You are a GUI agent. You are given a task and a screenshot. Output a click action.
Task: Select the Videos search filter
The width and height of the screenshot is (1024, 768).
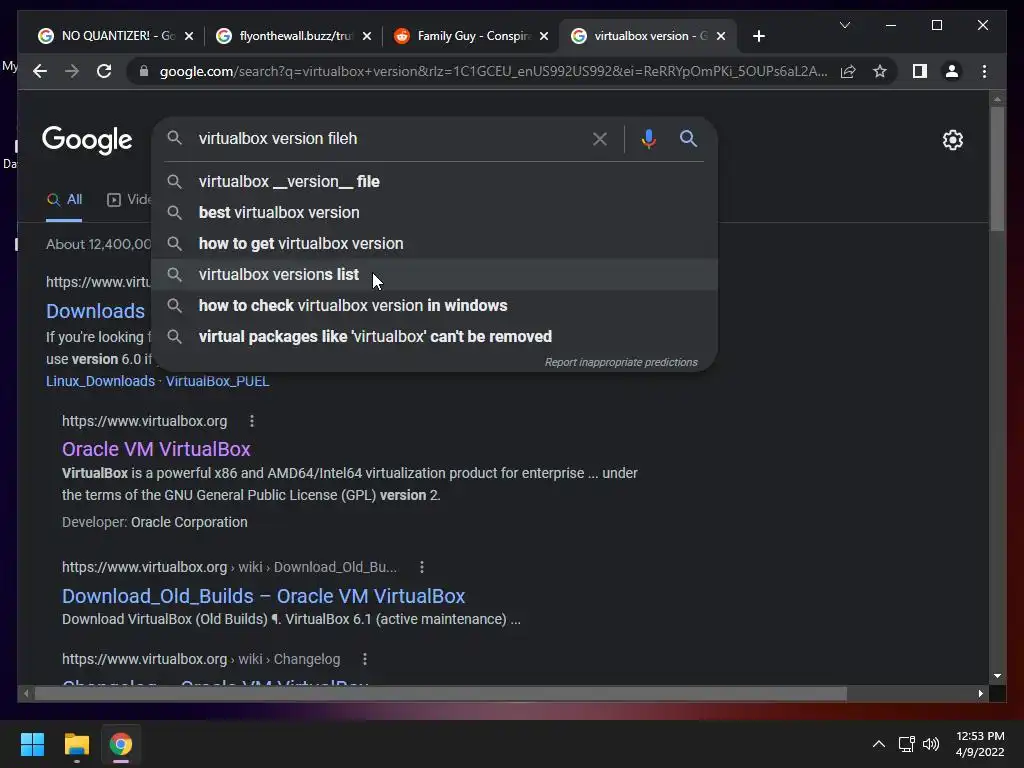coord(129,200)
